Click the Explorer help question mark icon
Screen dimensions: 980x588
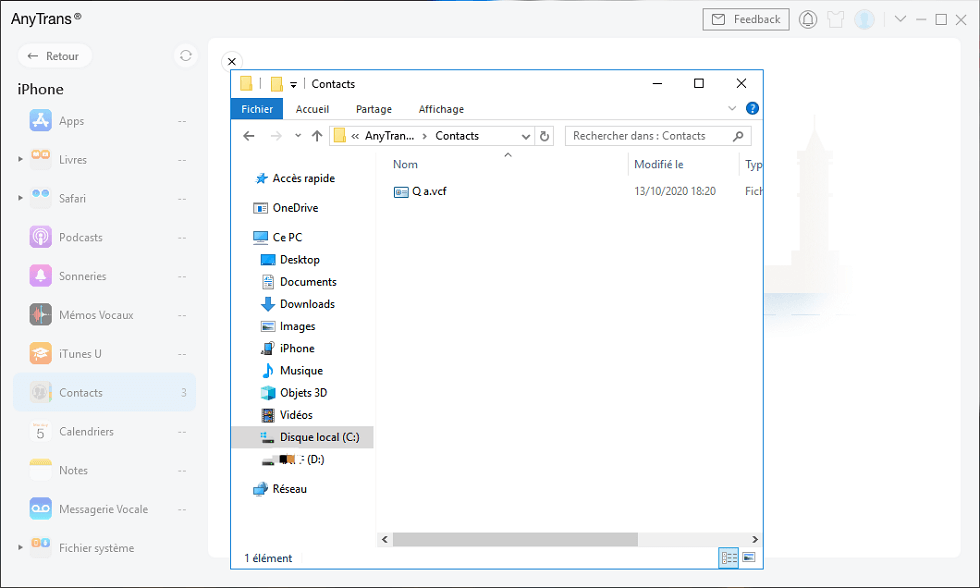(x=752, y=109)
